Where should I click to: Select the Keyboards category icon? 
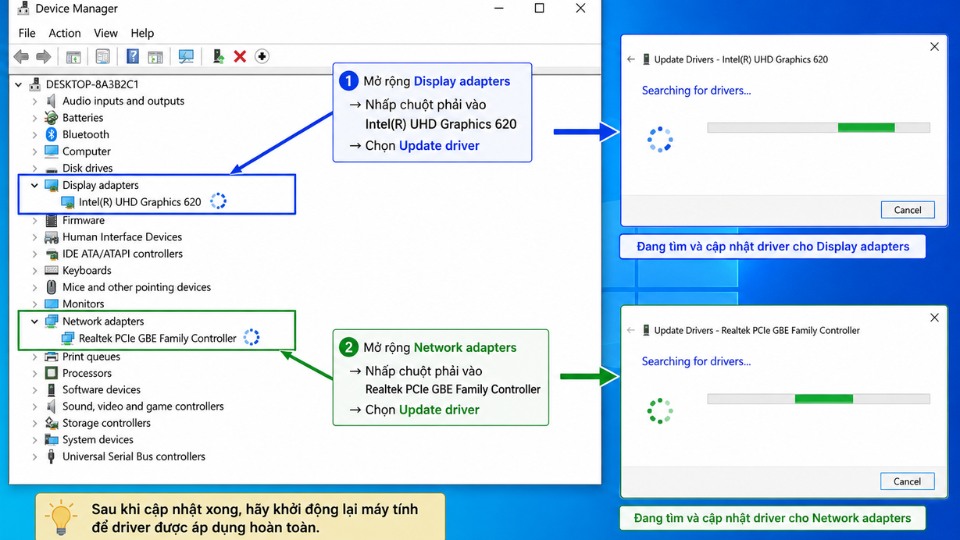pos(51,270)
